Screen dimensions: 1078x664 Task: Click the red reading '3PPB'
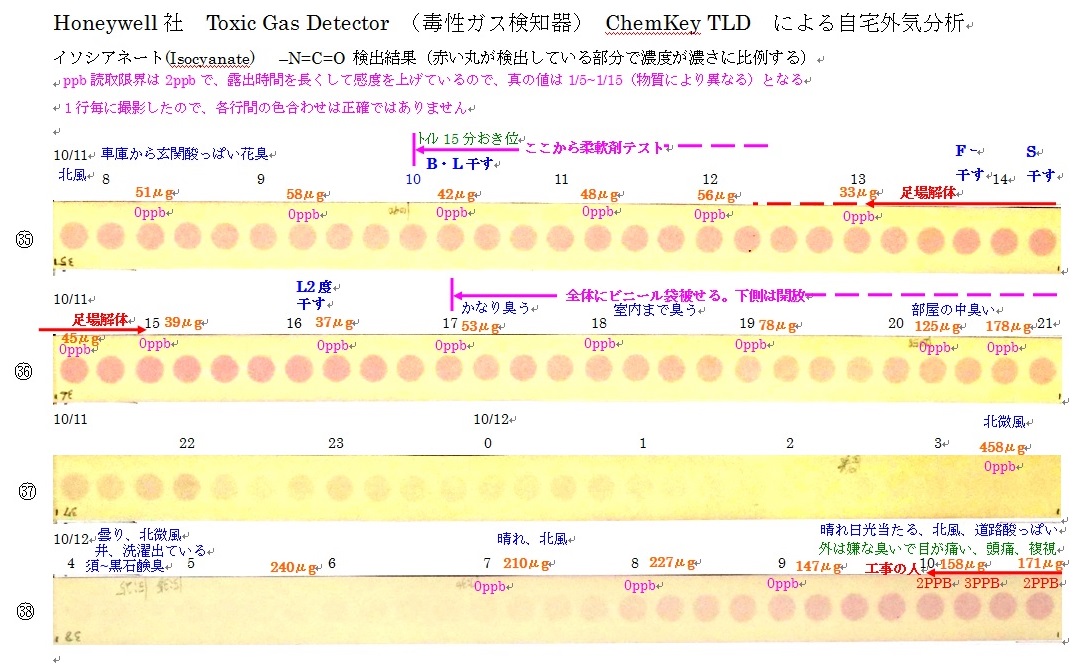click(x=981, y=583)
